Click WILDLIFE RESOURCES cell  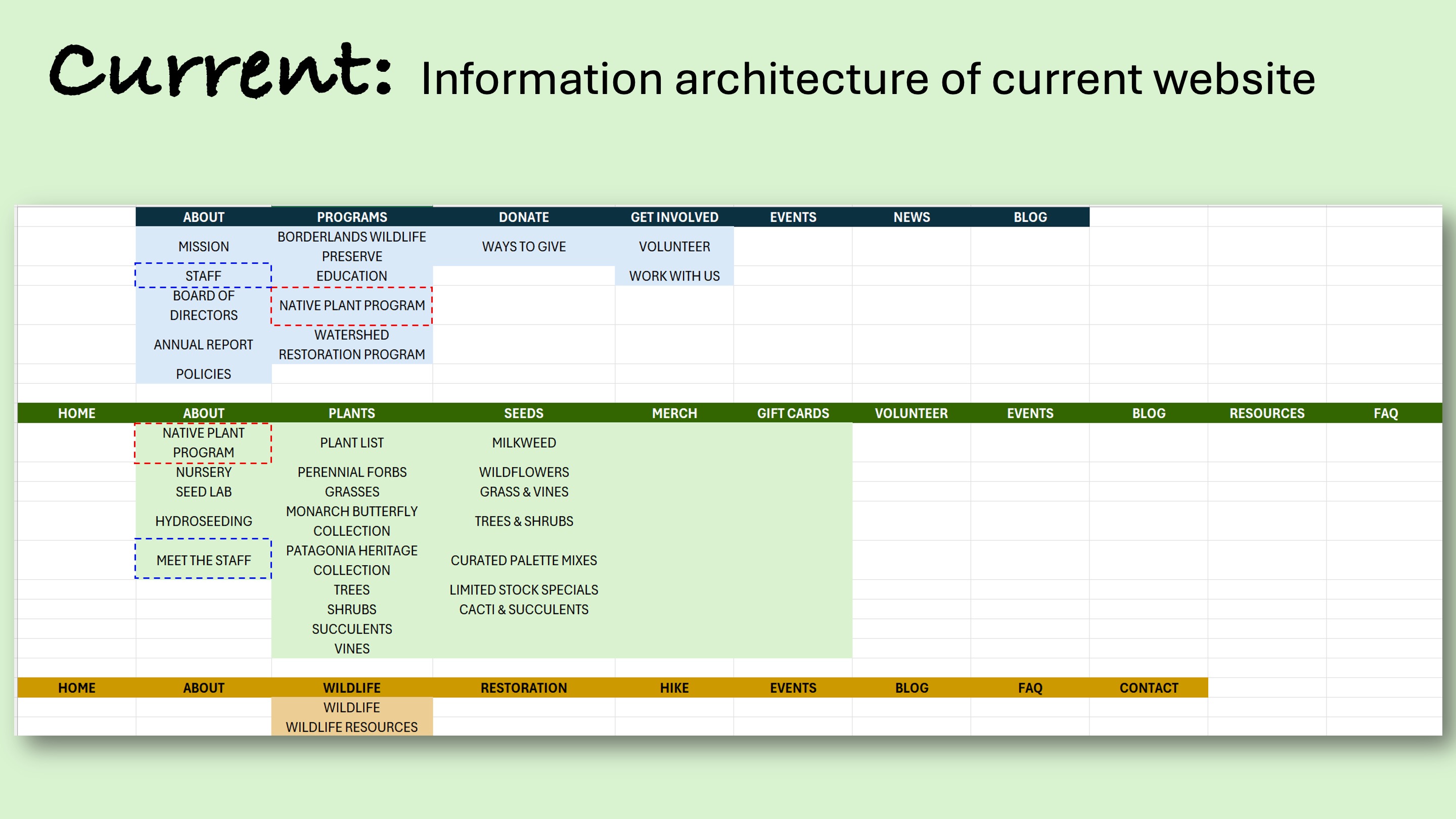(x=351, y=727)
